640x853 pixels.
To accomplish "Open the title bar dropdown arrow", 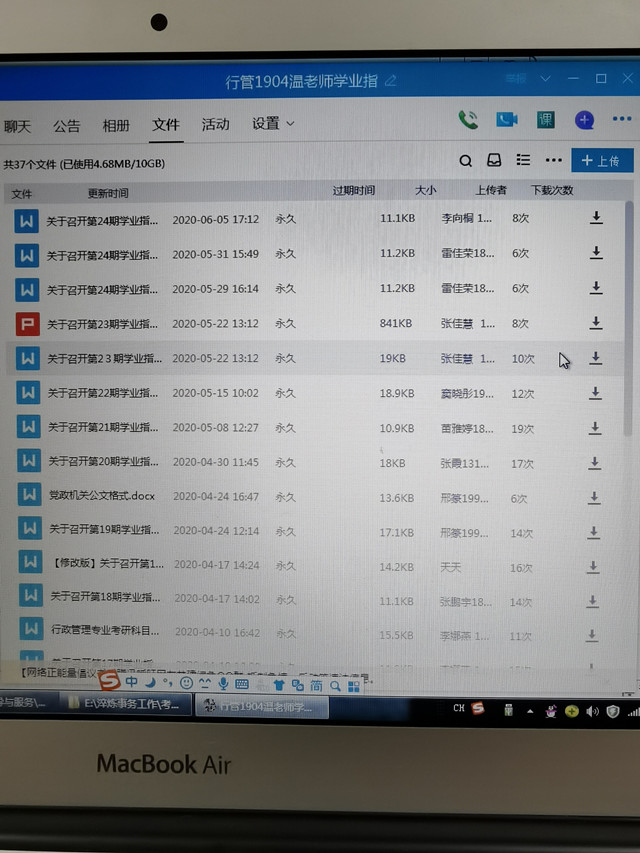I will pos(545,78).
